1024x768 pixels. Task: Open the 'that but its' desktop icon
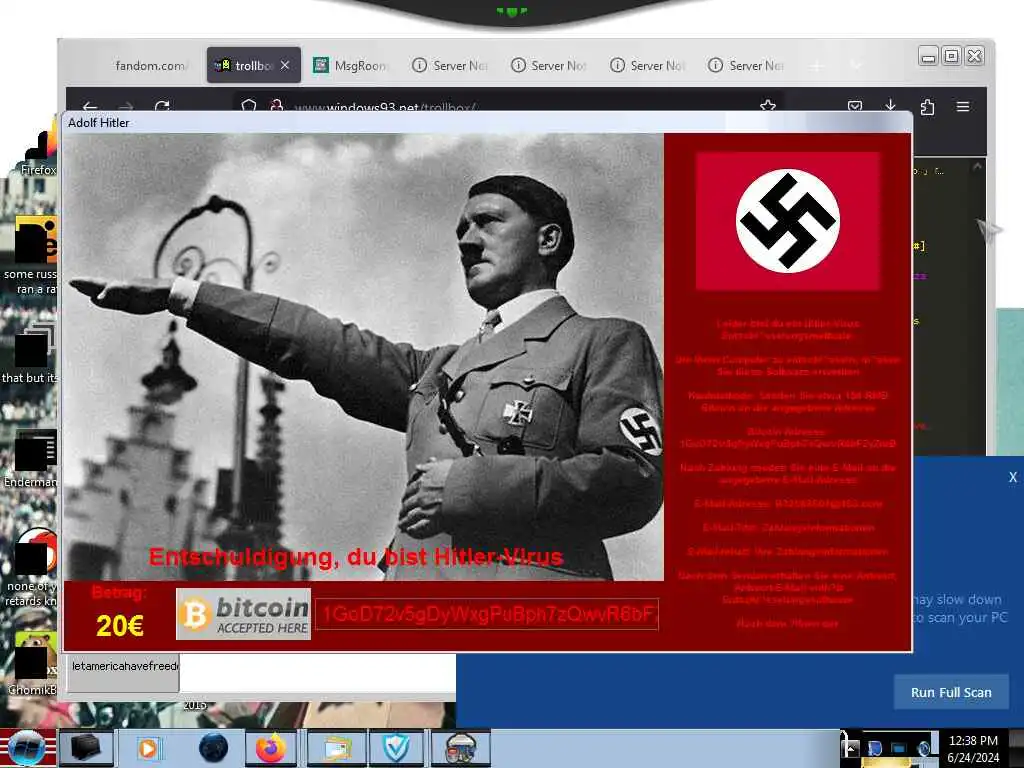pos(30,353)
